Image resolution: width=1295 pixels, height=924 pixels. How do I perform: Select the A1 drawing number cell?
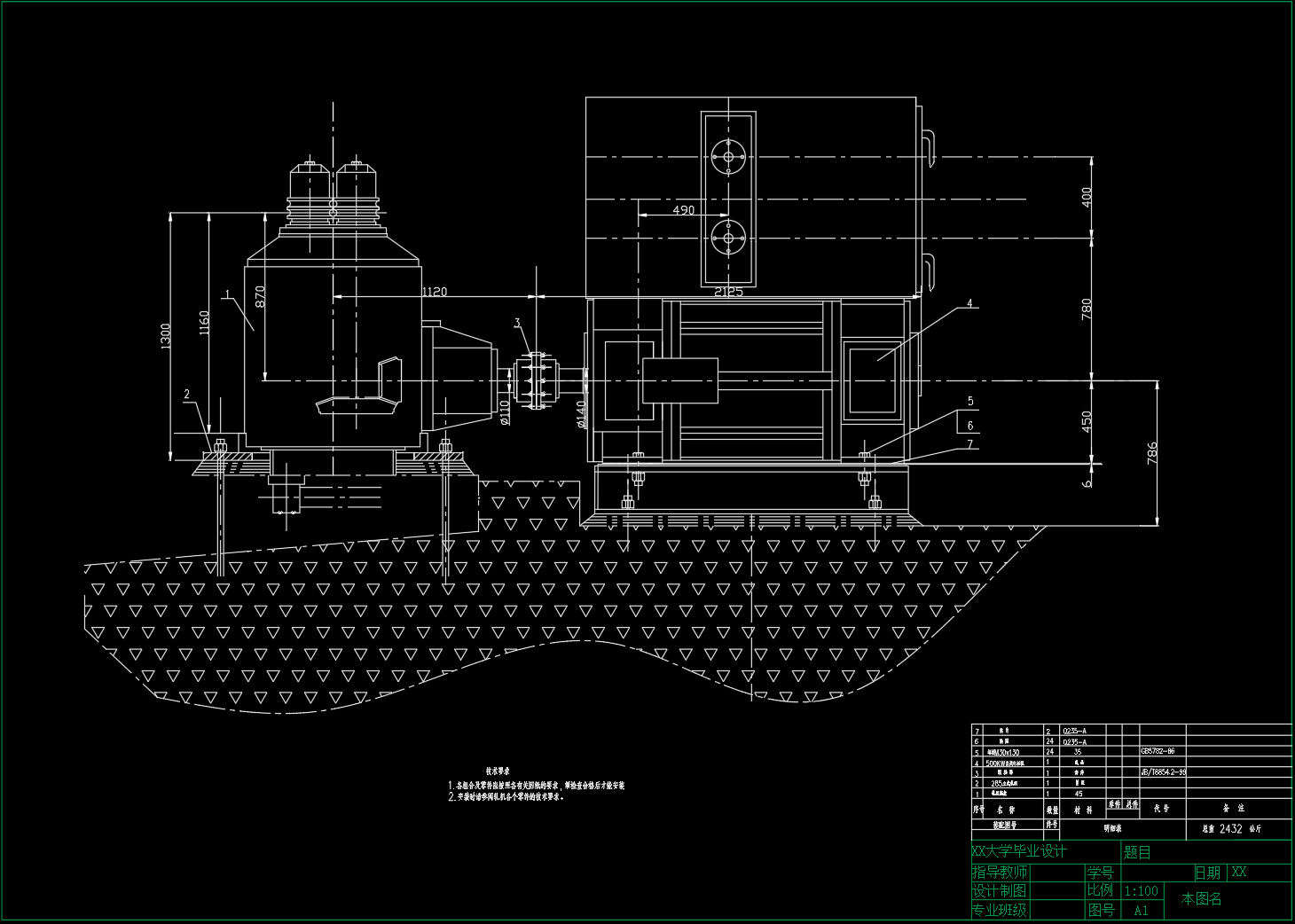[1141, 911]
